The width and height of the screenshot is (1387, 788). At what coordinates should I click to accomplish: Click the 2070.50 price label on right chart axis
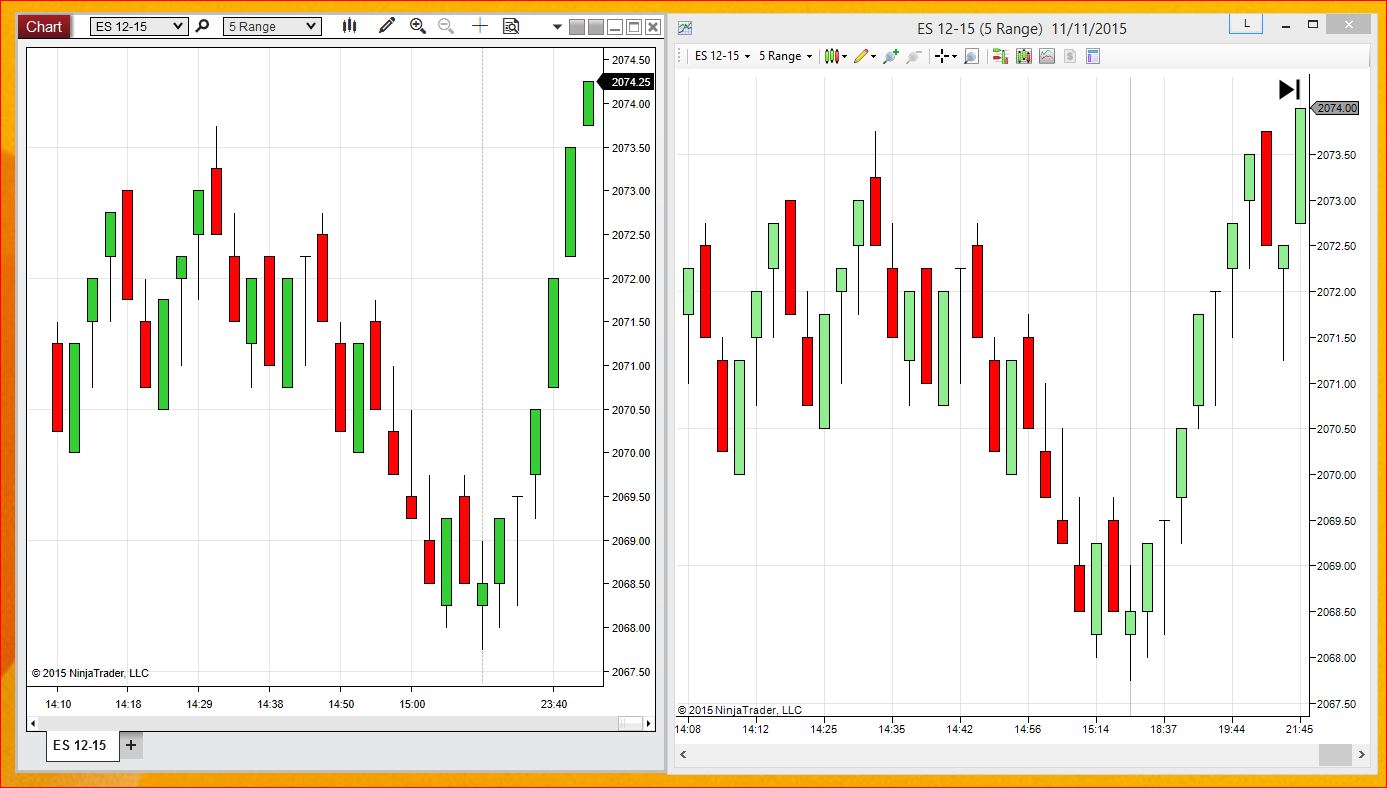[x=1337, y=429]
